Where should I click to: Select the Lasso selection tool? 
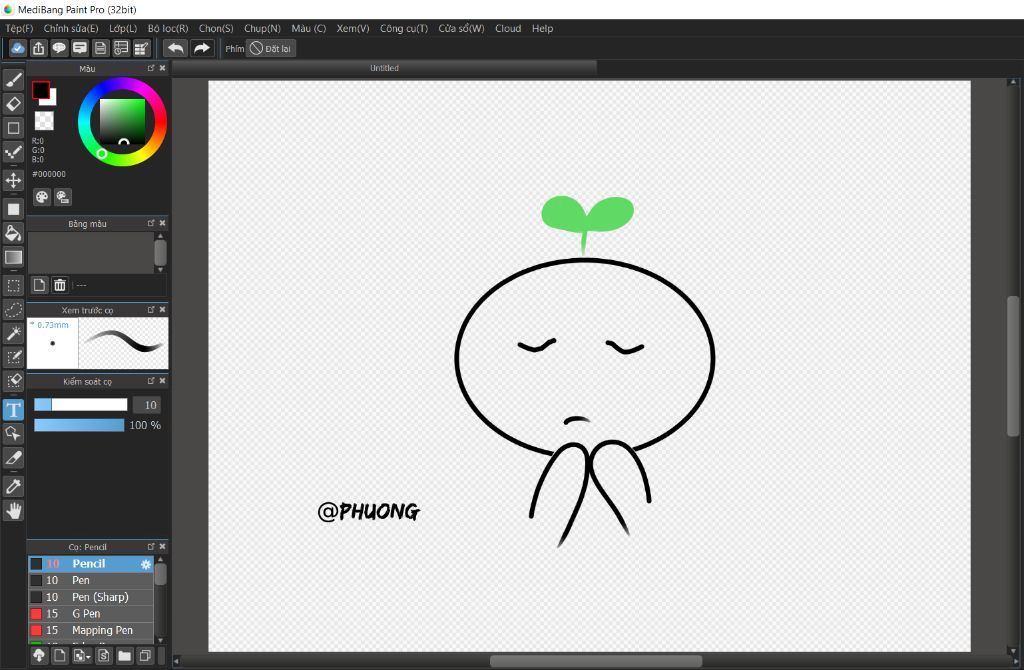pyautogui.click(x=13, y=310)
